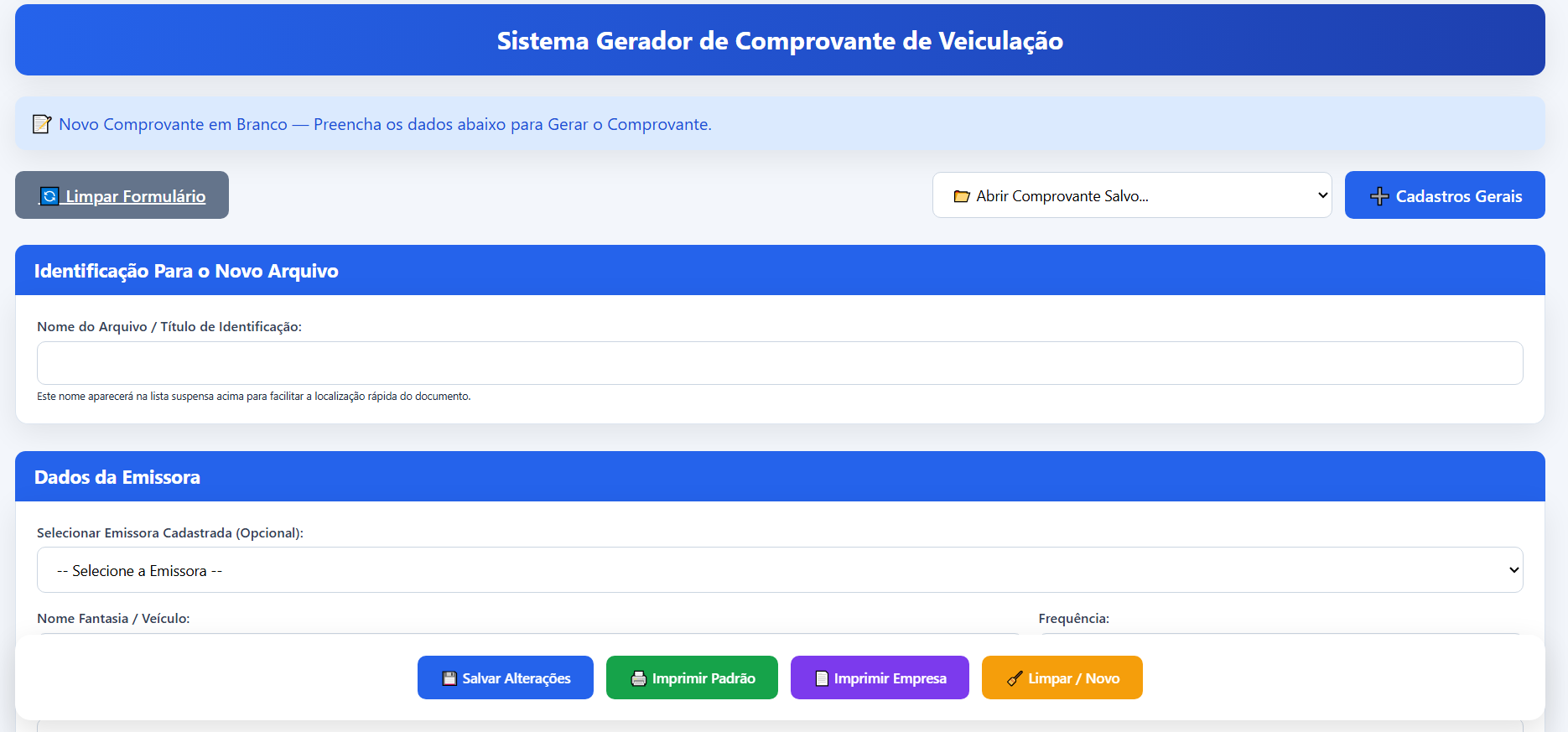The image size is (1568, 732).
Task: Open the Abrir Comprovante Salvo dropdown
Action: click(x=1132, y=195)
